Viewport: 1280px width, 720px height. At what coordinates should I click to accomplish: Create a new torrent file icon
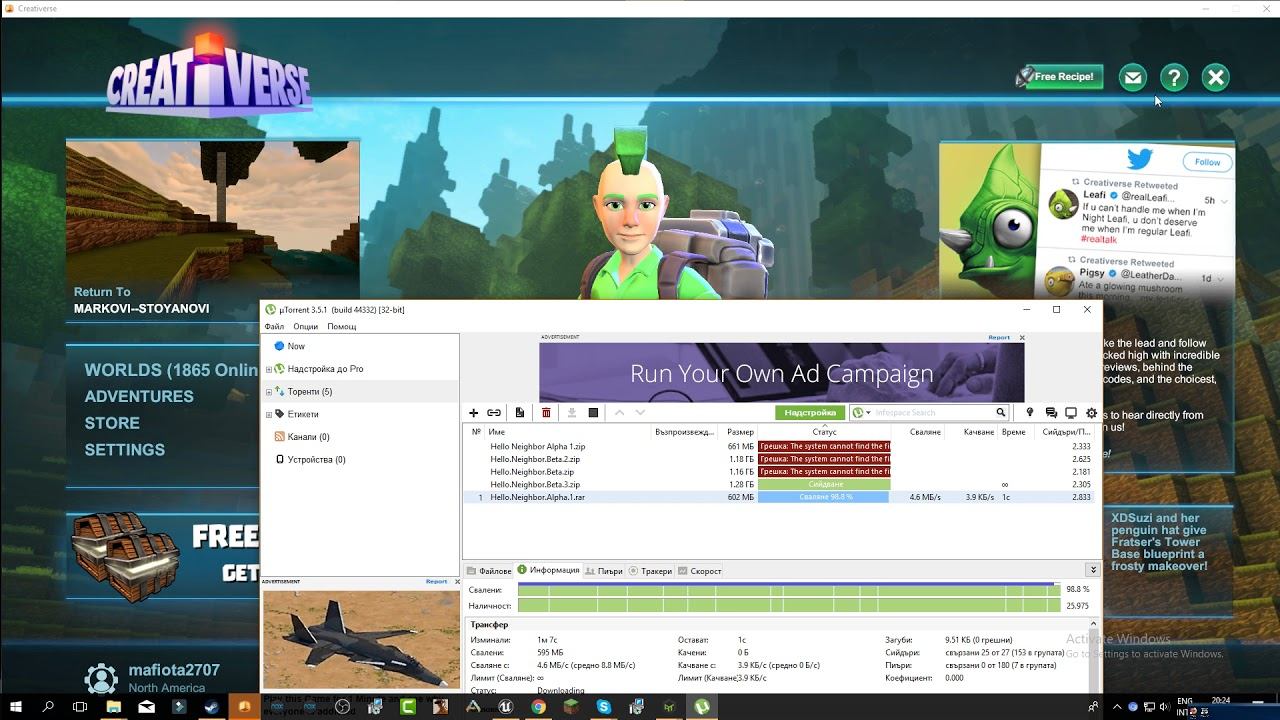coord(520,413)
